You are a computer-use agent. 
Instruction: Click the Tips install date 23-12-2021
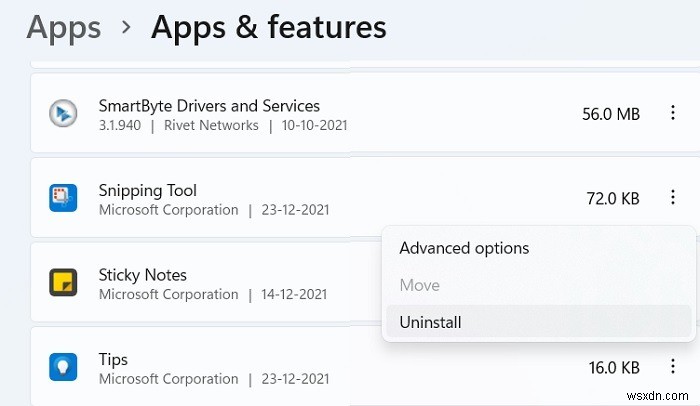pyautogui.click(x=295, y=379)
